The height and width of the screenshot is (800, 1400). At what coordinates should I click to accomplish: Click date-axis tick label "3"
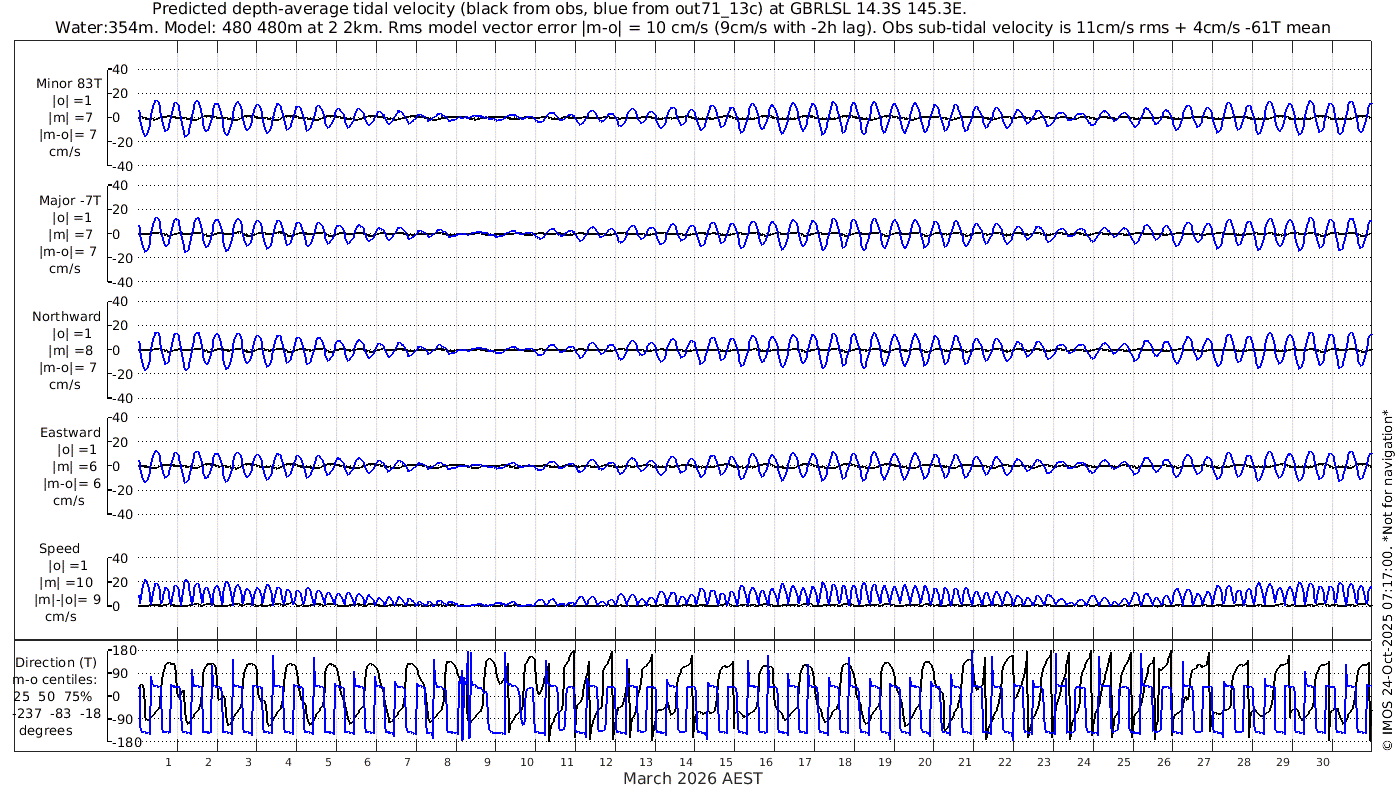point(248,762)
